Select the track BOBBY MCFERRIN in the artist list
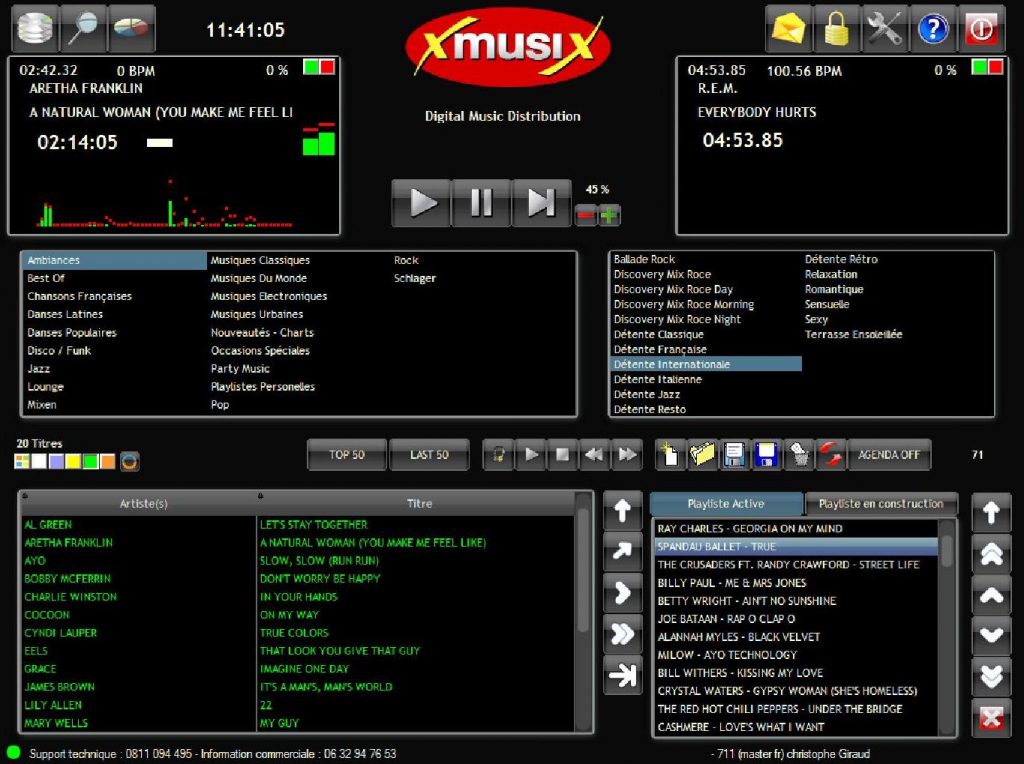The image size is (1024, 764). point(67,579)
